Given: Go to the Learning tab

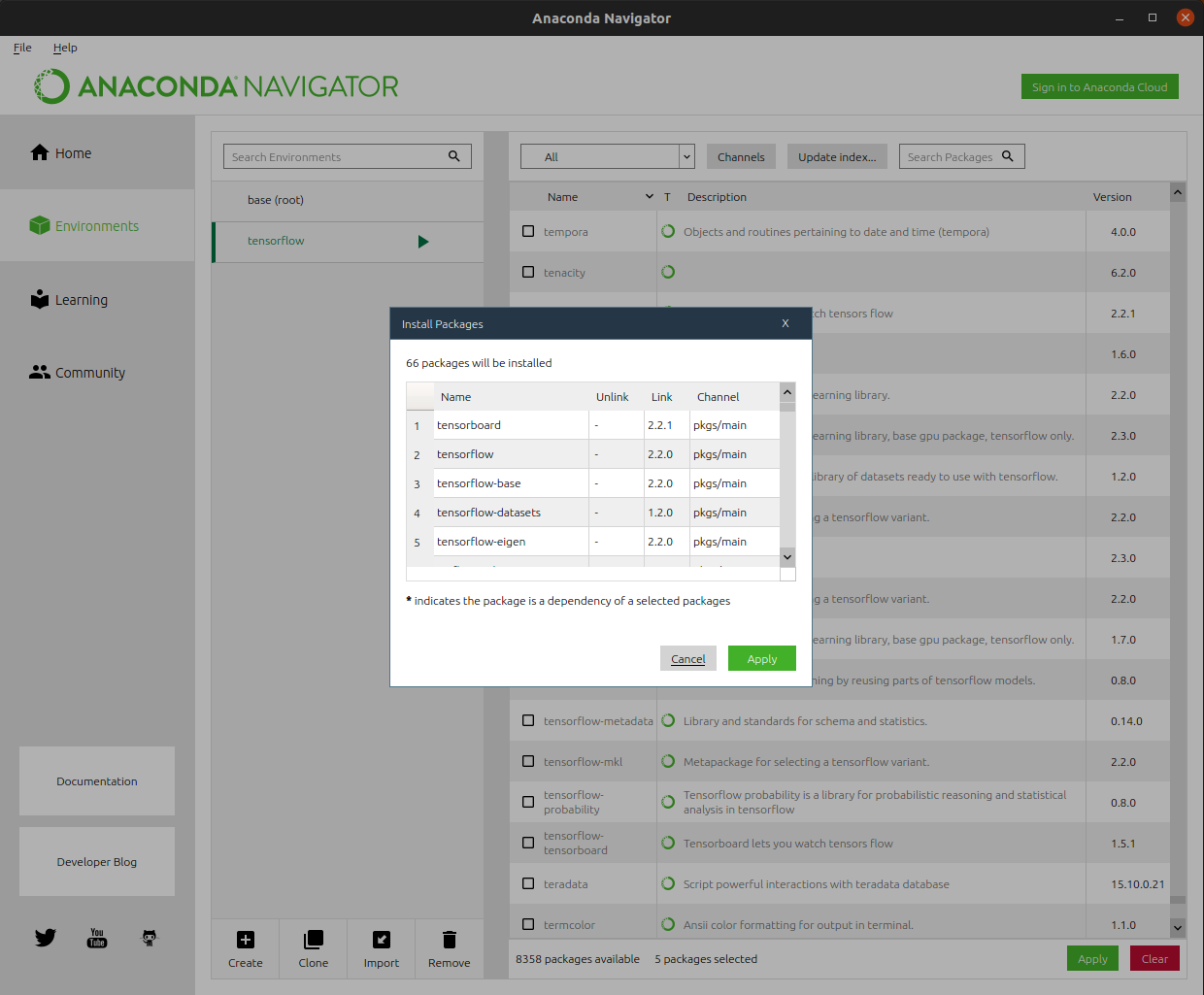Looking at the screenshot, I should [x=97, y=299].
